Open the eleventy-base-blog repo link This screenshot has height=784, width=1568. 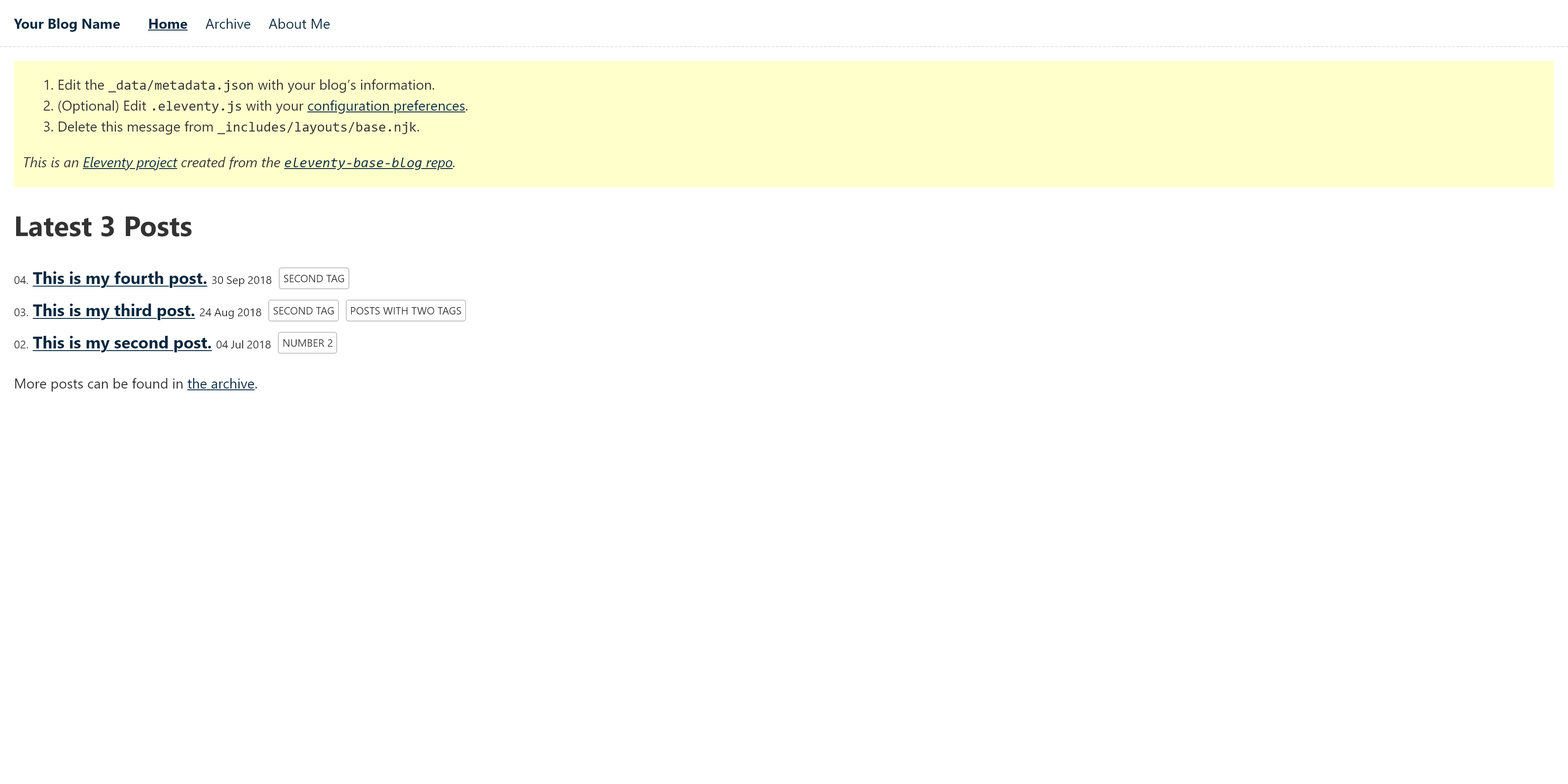click(368, 162)
